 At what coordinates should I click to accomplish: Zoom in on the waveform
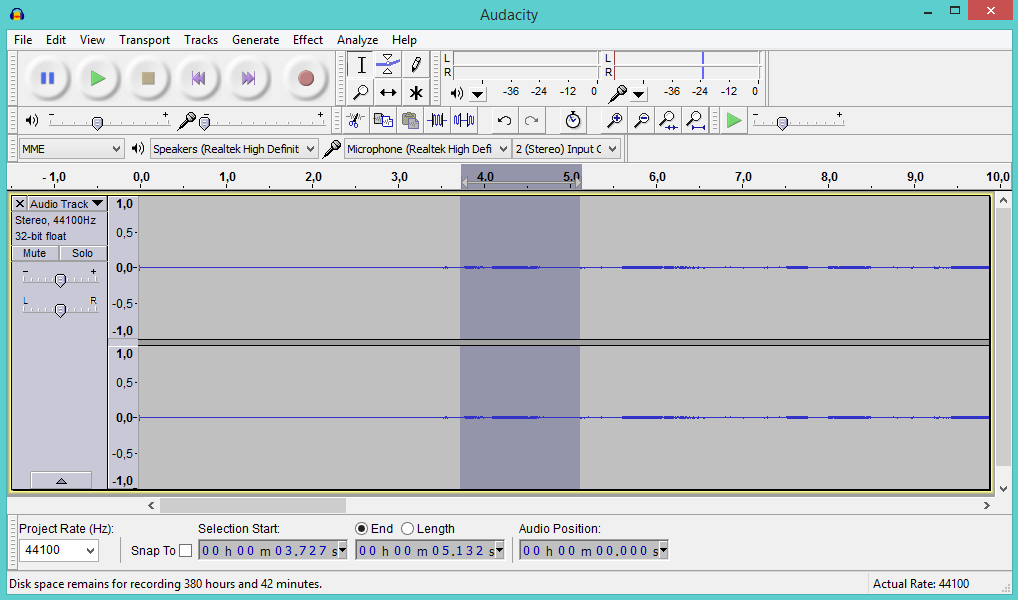click(x=614, y=120)
